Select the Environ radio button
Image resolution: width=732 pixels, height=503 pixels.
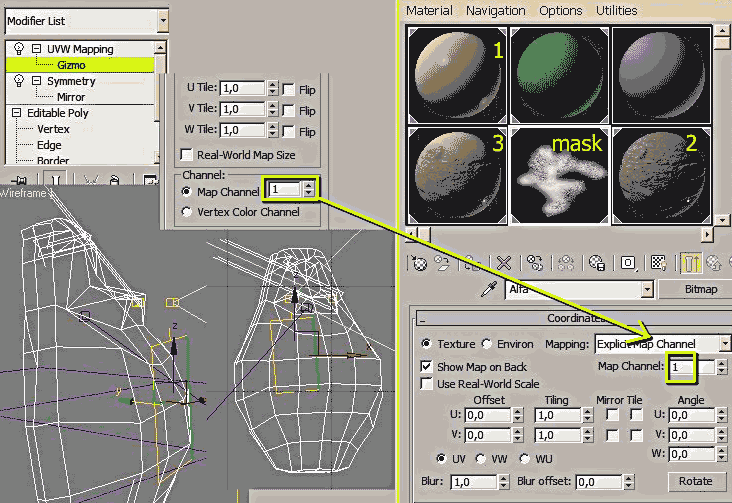(486, 344)
